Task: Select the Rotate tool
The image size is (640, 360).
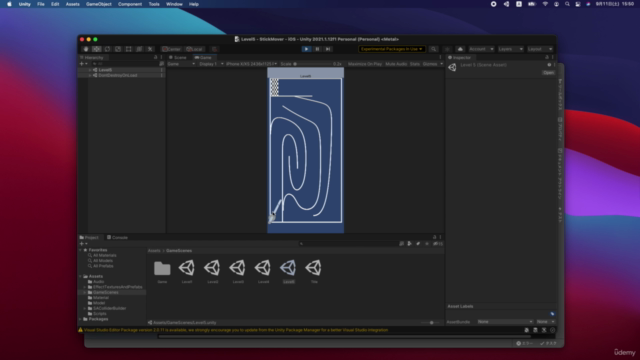Action: (107, 49)
